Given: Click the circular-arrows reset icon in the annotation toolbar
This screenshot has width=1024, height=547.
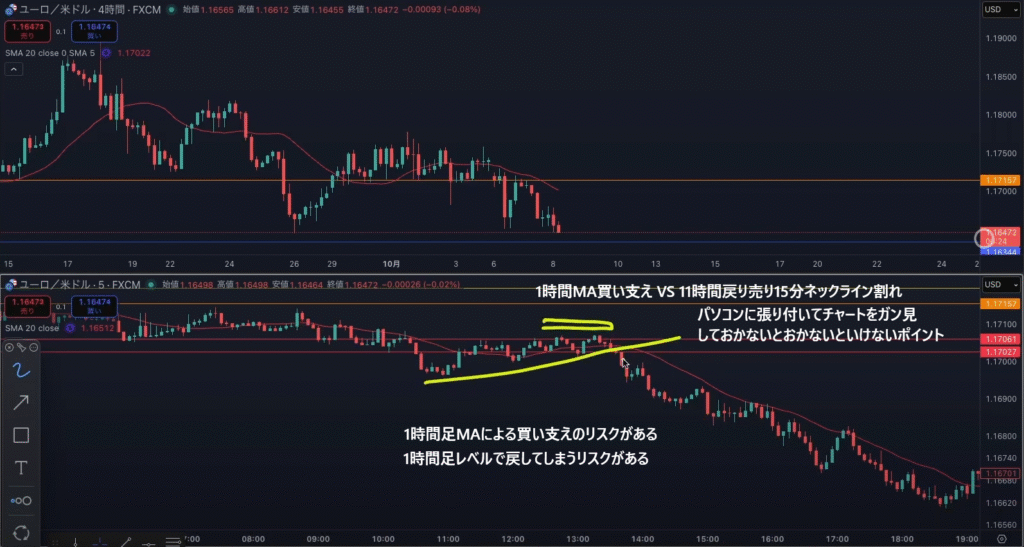Looking at the screenshot, I should [21, 533].
